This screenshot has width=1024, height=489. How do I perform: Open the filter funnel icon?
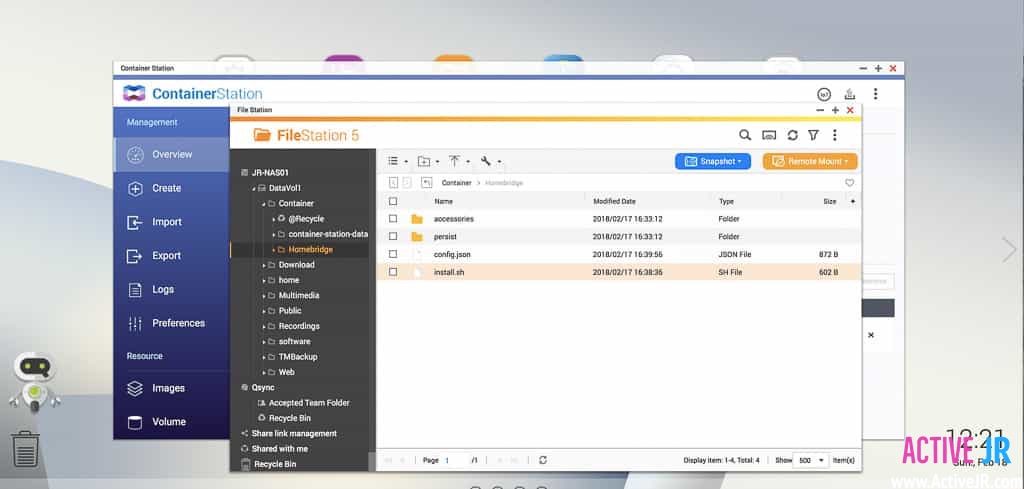pos(814,135)
